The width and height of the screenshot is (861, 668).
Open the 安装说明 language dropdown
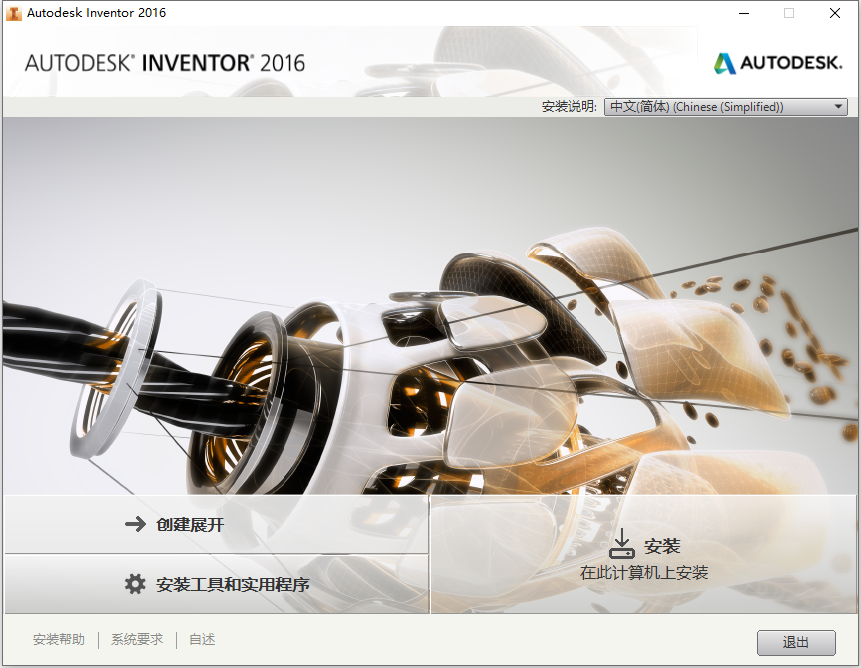(x=725, y=106)
